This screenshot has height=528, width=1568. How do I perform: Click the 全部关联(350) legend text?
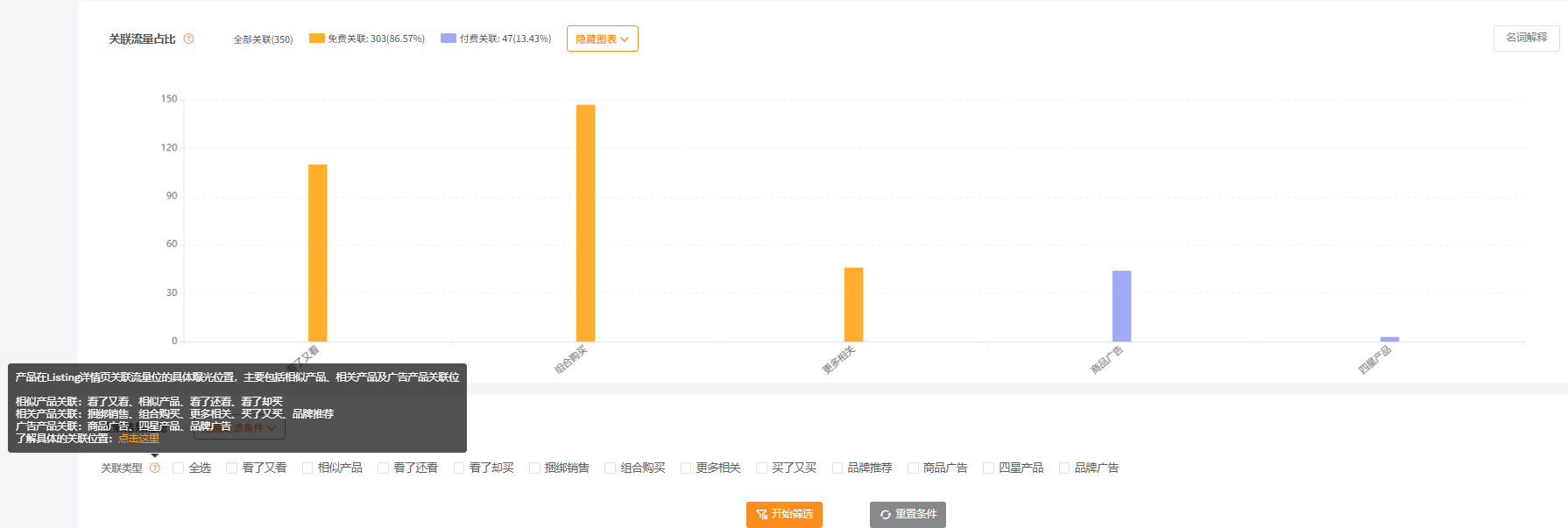point(263,39)
